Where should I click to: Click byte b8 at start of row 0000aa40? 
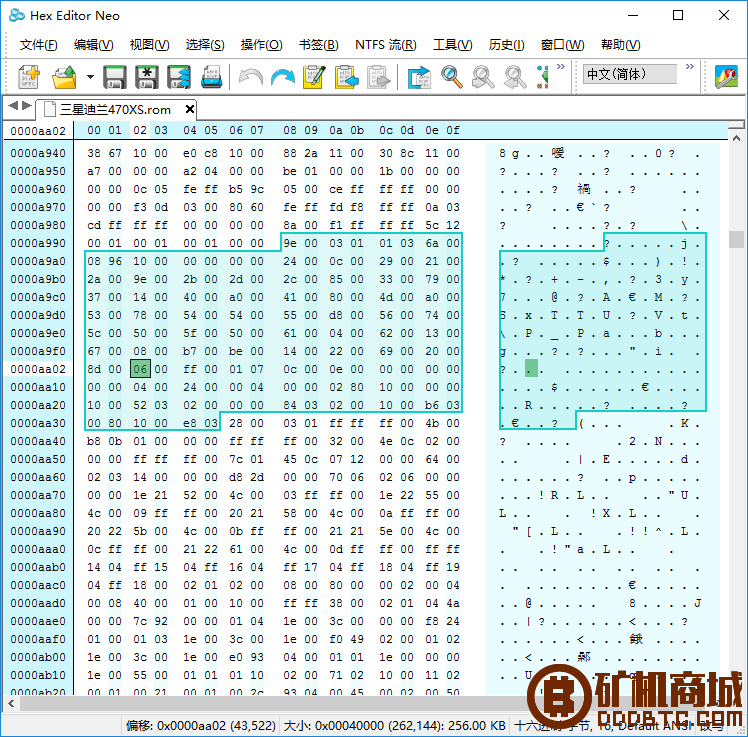[x=94, y=441]
